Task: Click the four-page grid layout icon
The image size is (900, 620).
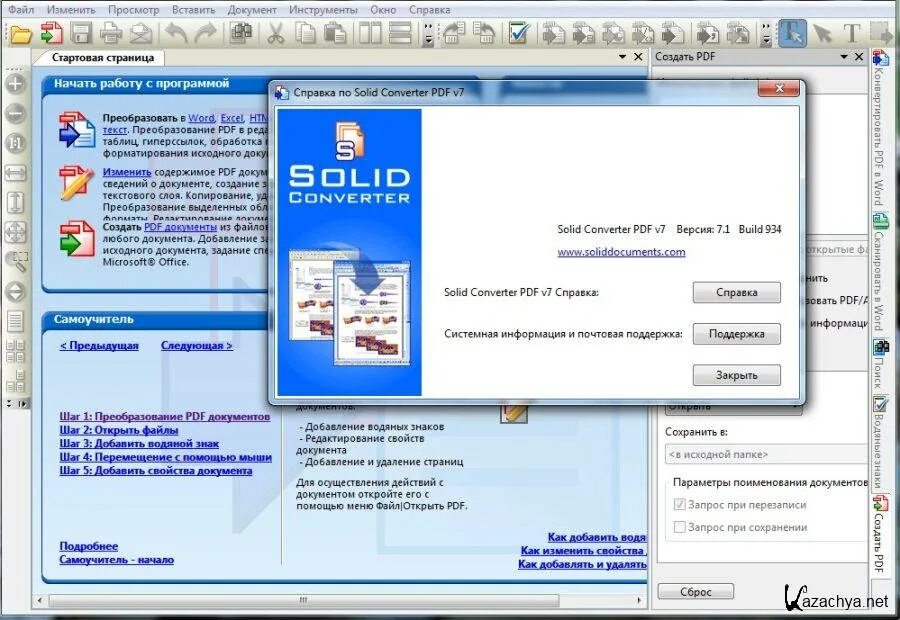Action: pyautogui.click(x=15, y=351)
